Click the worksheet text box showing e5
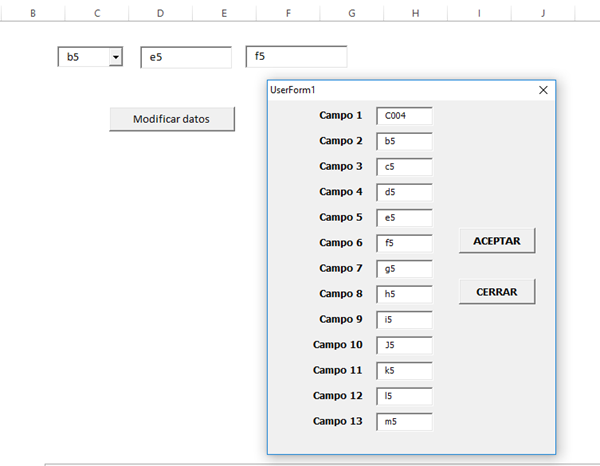This screenshot has width=600, height=466. 185,58
